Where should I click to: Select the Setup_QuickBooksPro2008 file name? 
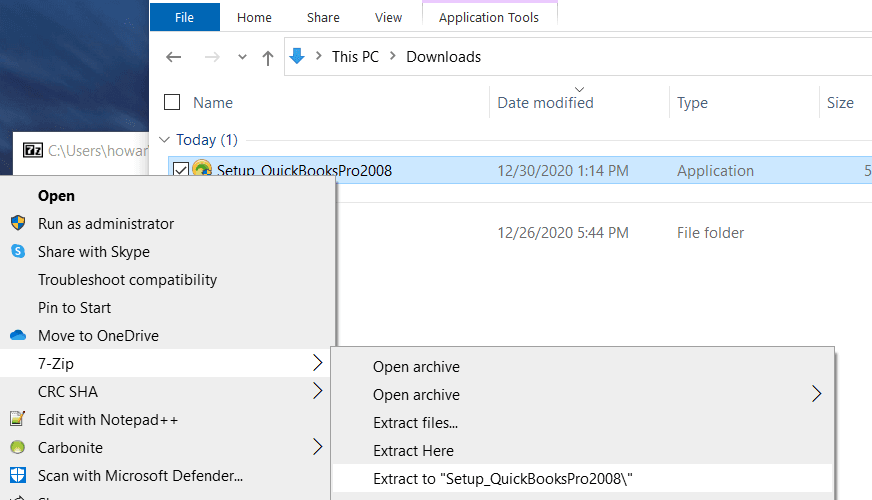tap(304, 170)
